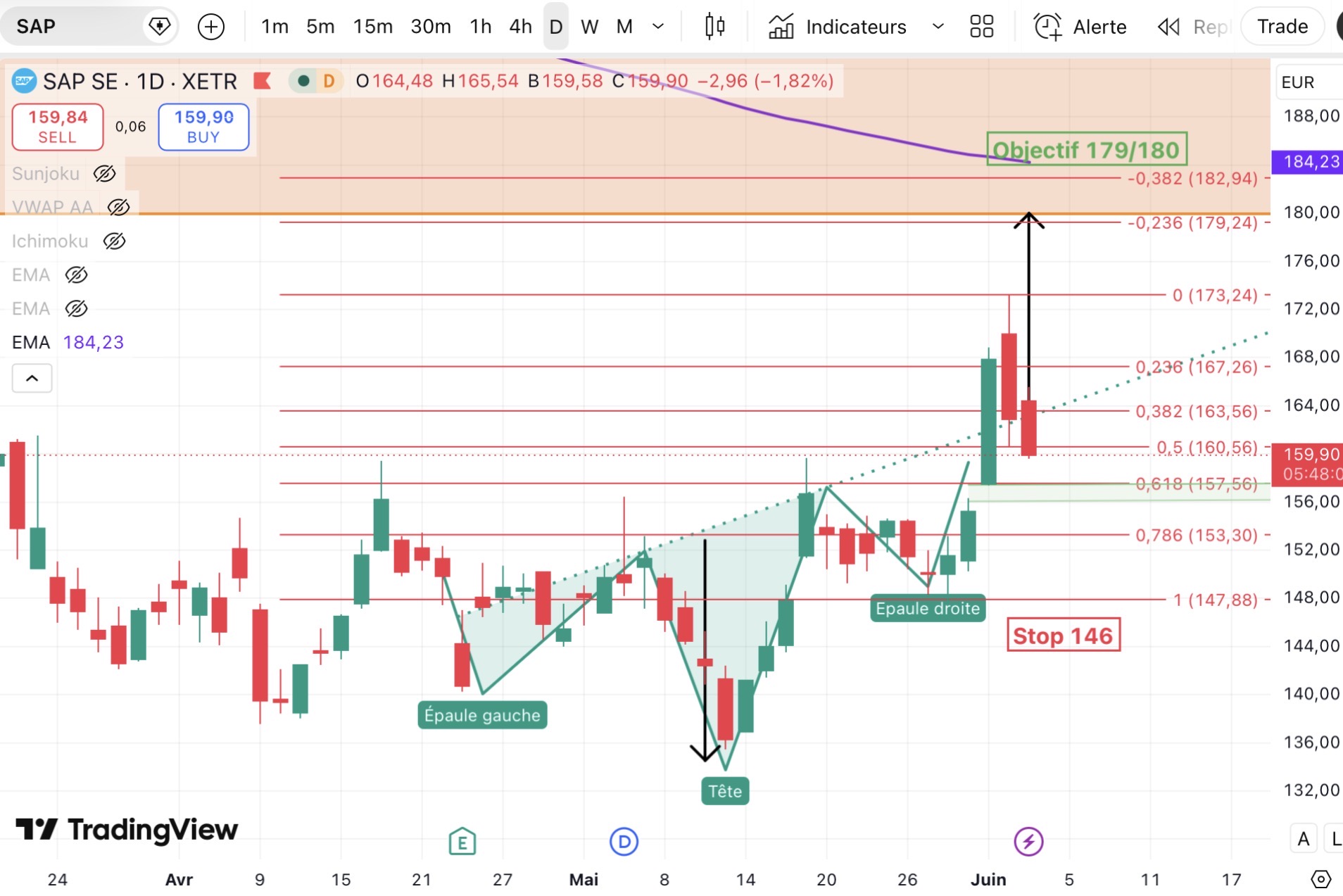Screen dimensions: 1343x896
Task: Switch to the monthly M timeframe
Action: [624, 27]
